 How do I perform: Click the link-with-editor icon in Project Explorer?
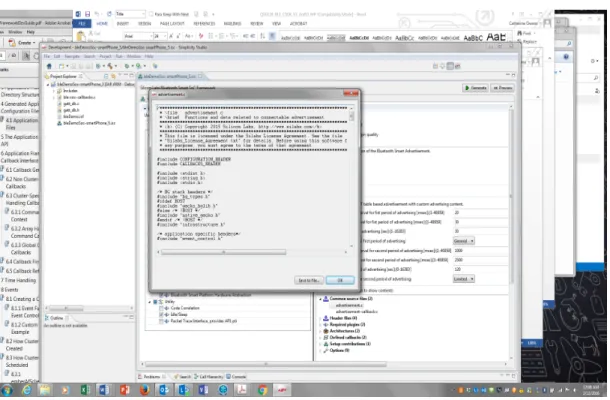pyautogui.click(x=114, y=76)
